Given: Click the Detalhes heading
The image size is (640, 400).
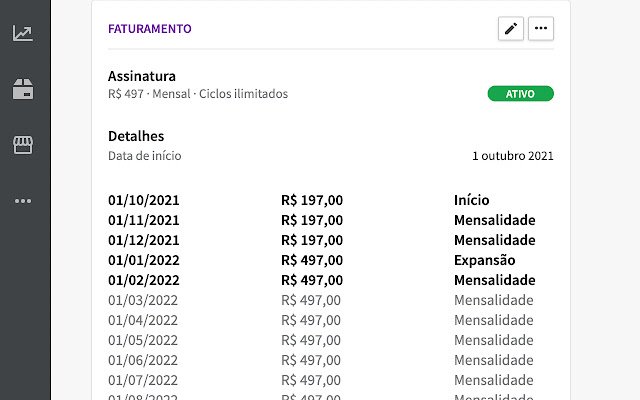Looking at the screenshot, I should tap(136, 136).
